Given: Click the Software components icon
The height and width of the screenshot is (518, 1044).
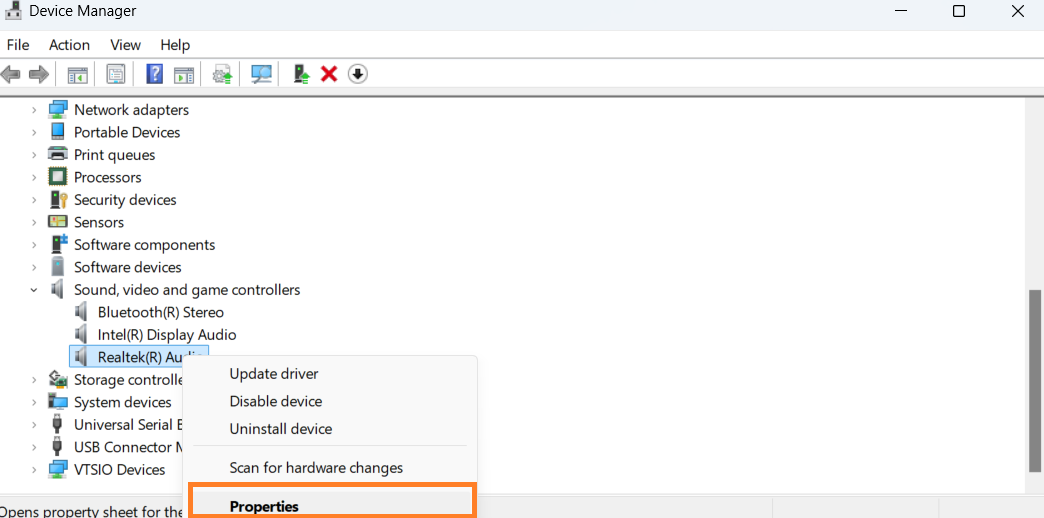Looking at the screenshot, I should [59, 244].
